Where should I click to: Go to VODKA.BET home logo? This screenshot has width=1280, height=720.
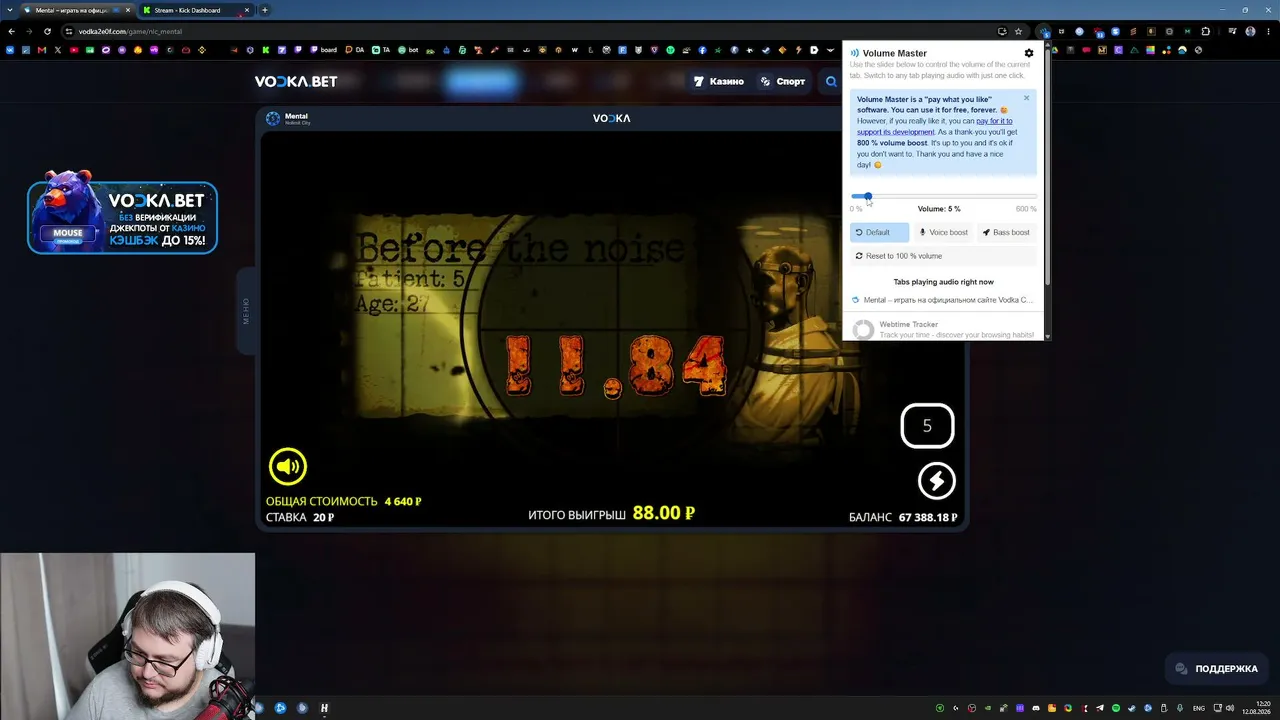[x=296, y=81]
